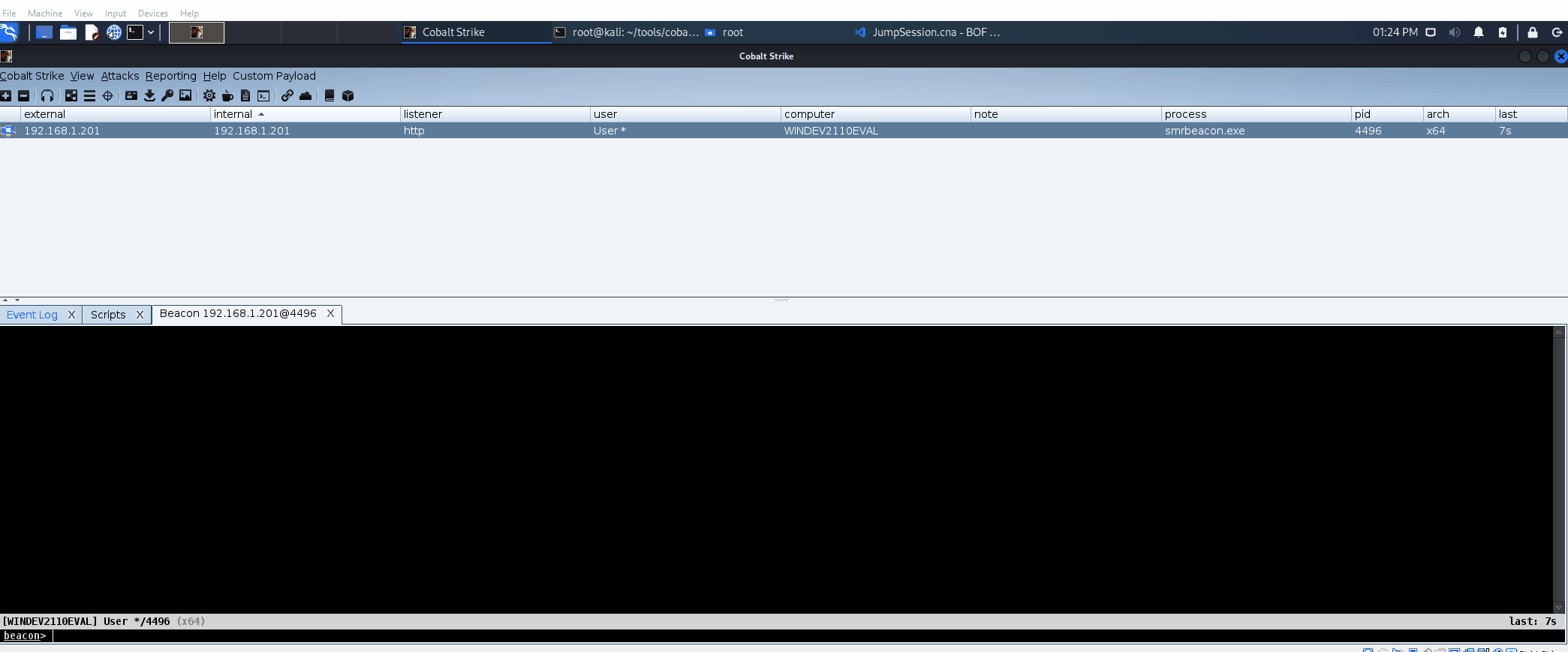Open the VirtualBox Devices menu
This screenshot has width=1568, height=652.
tap(153, 13)
